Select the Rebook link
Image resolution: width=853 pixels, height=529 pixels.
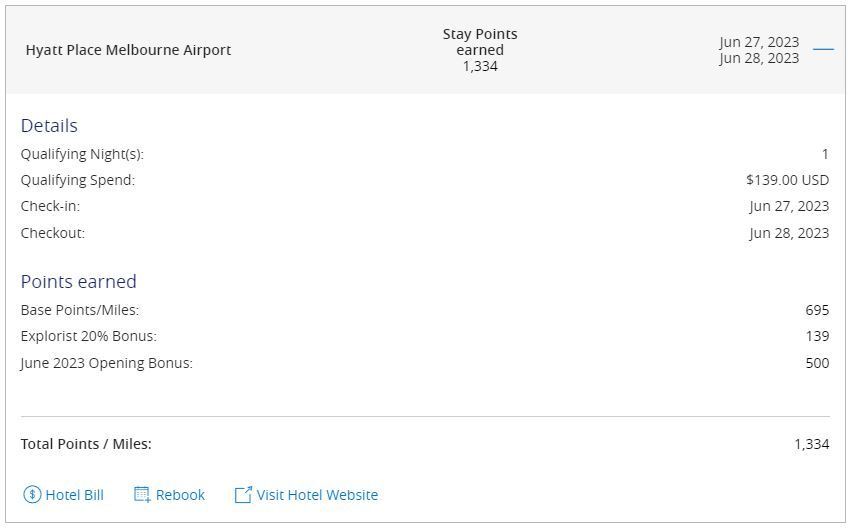(180, 495)
